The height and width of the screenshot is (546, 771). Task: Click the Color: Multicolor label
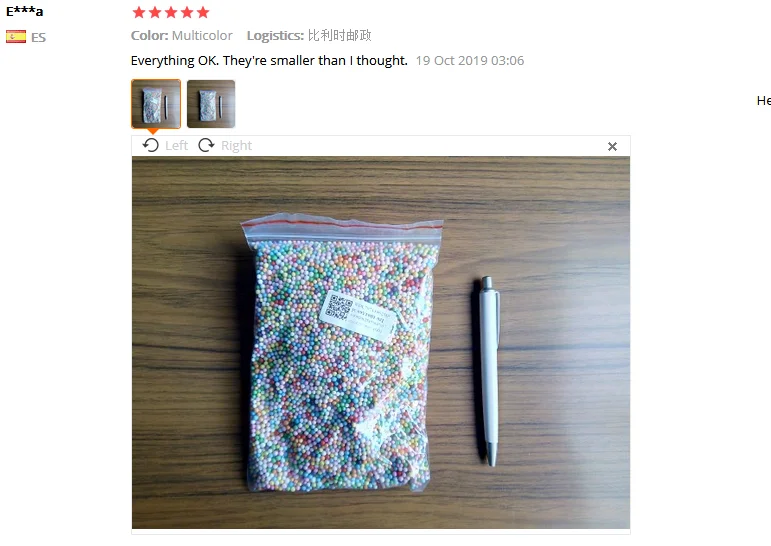coord(181,35)
